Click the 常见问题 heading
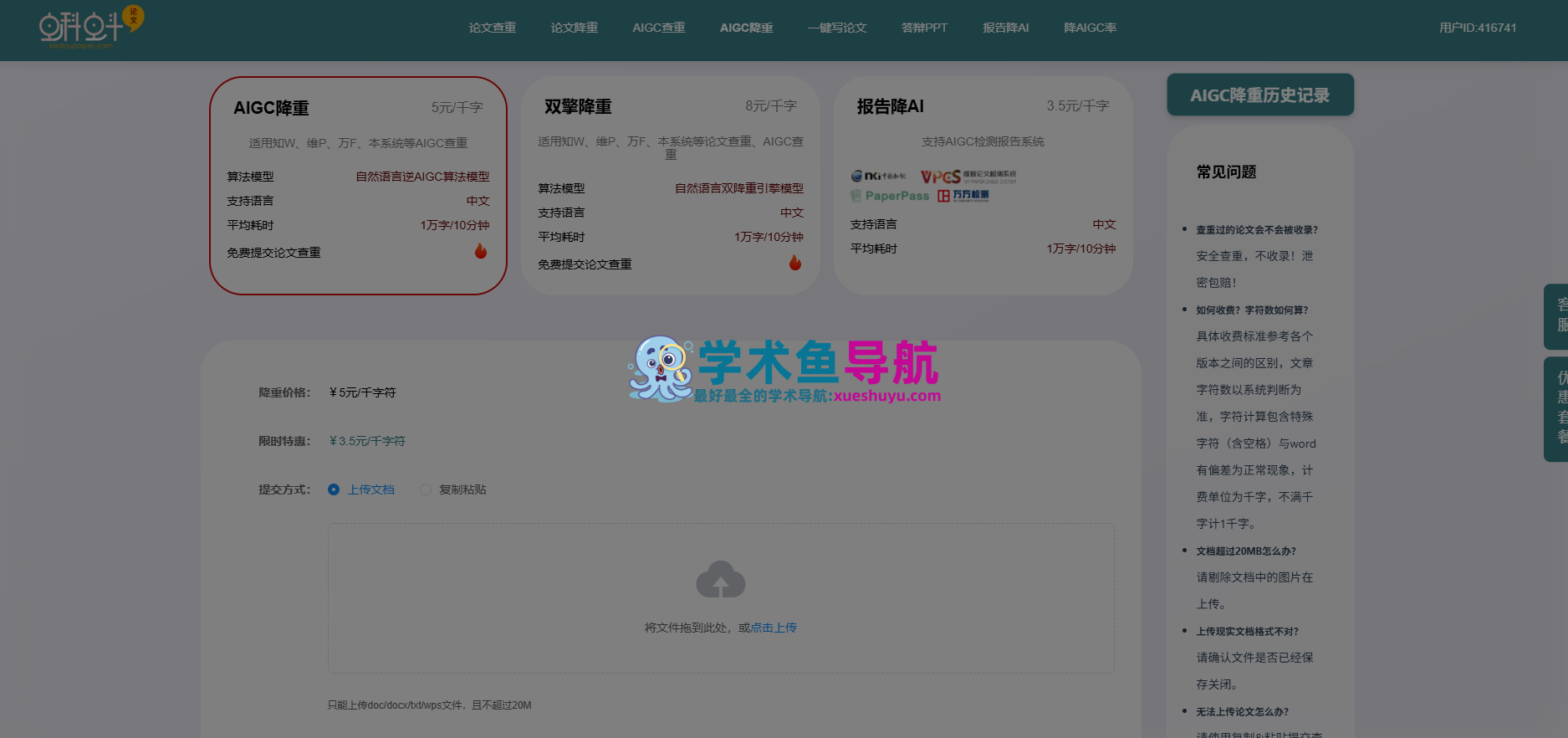This screenshot has height=738, width=1568. click(1226, 172)
